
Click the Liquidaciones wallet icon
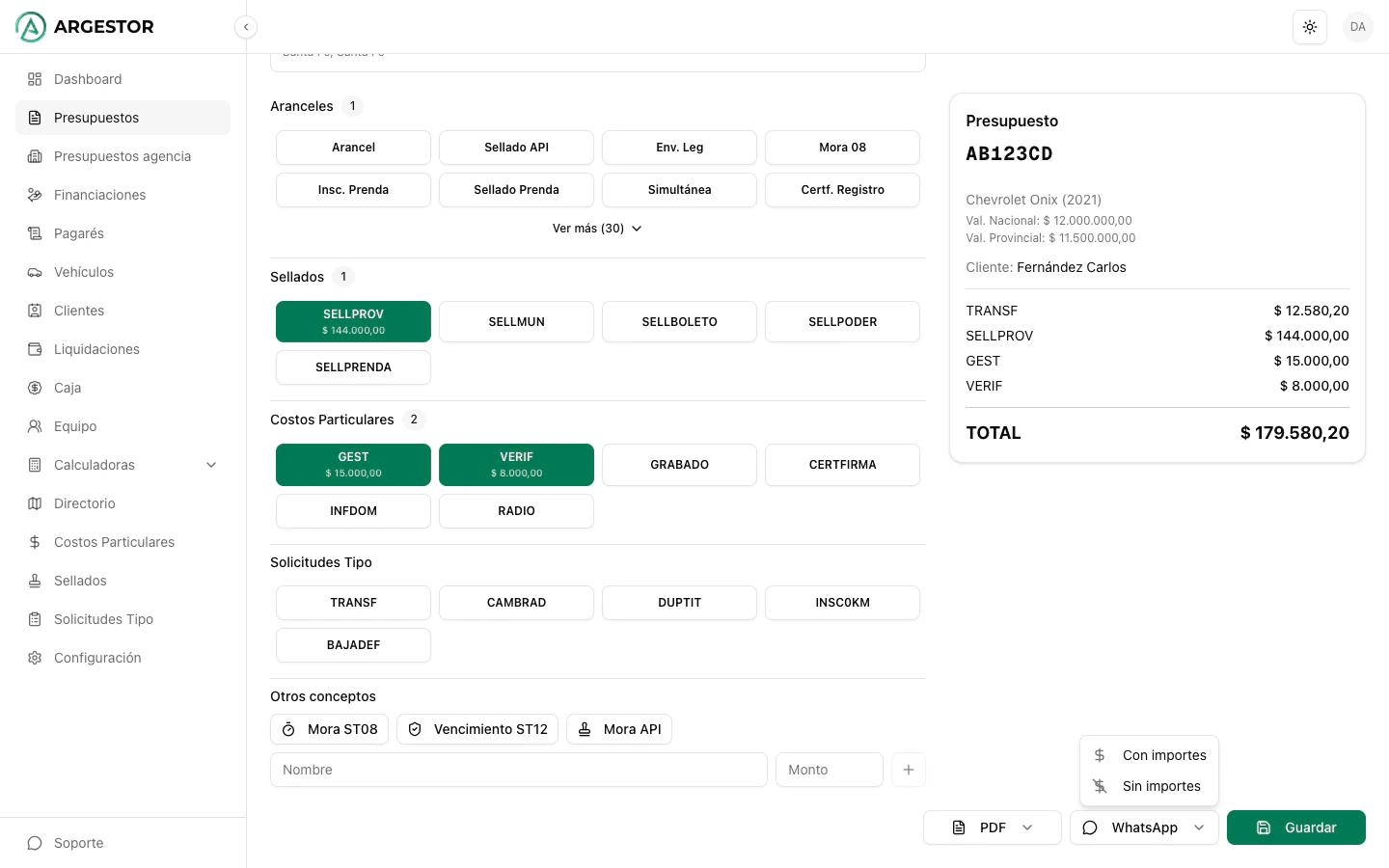coord(35,349)
